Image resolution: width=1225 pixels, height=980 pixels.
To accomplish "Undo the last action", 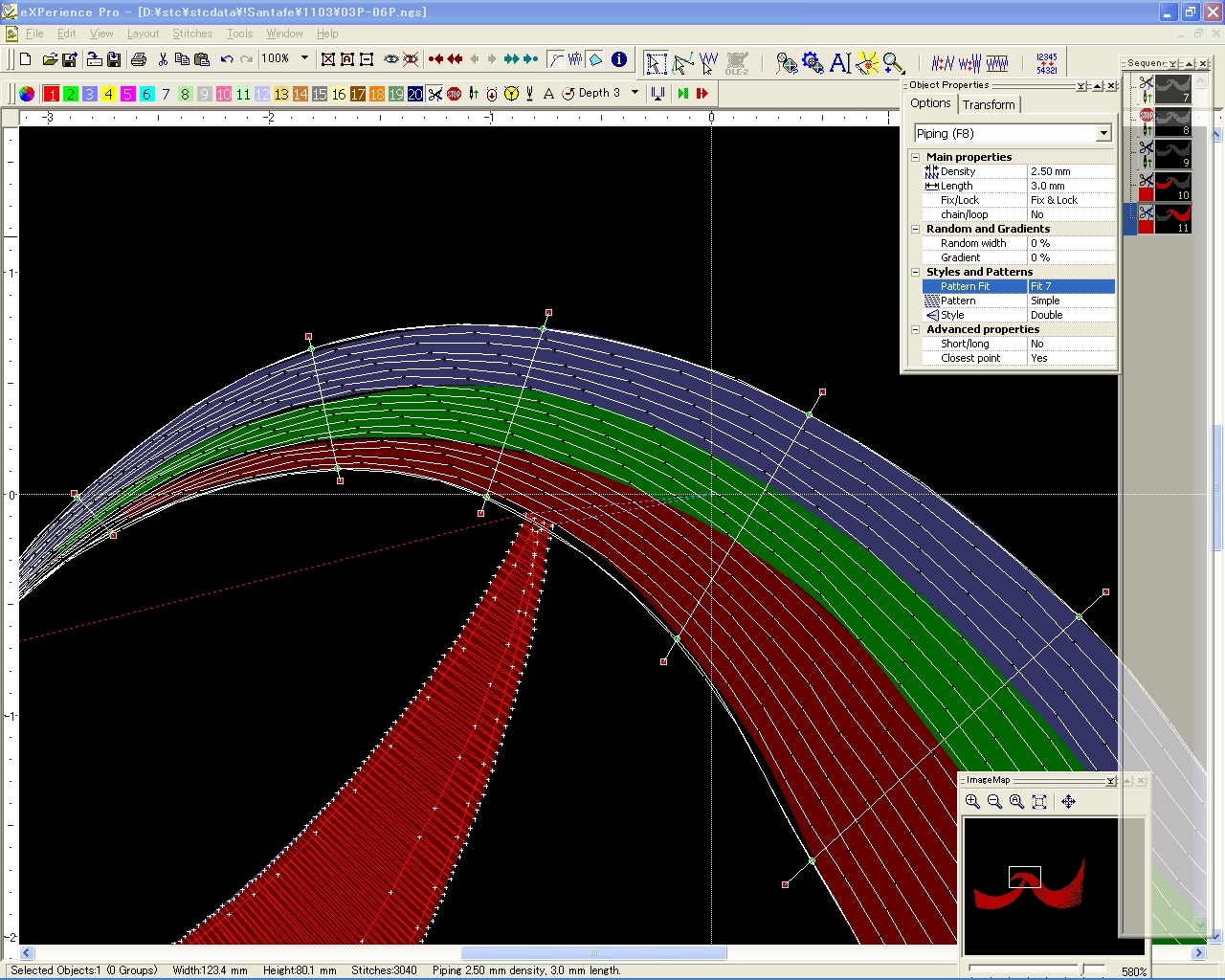I will (x=227, y=59).
